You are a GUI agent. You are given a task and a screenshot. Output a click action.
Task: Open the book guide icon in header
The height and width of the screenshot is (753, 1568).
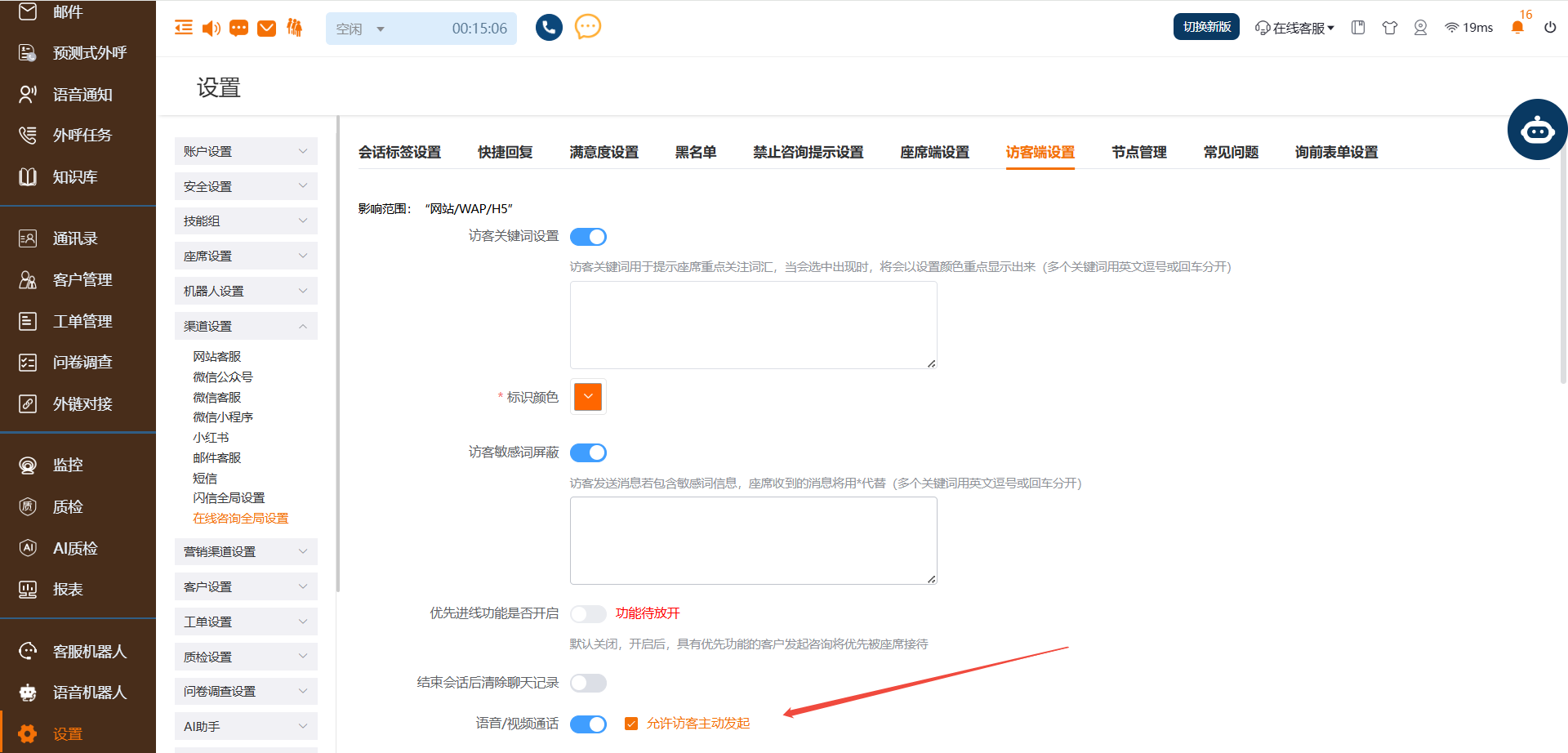[1358, 28]
